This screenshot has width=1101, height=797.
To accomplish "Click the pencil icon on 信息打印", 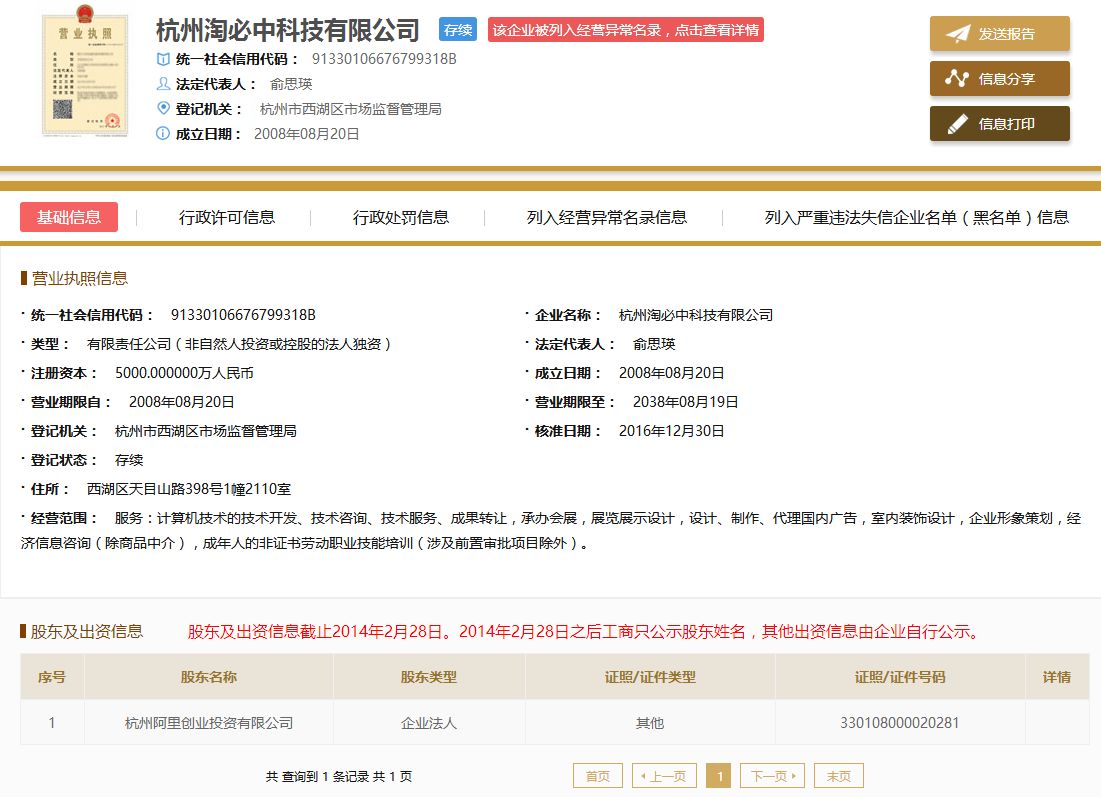I will pos(957,124).
